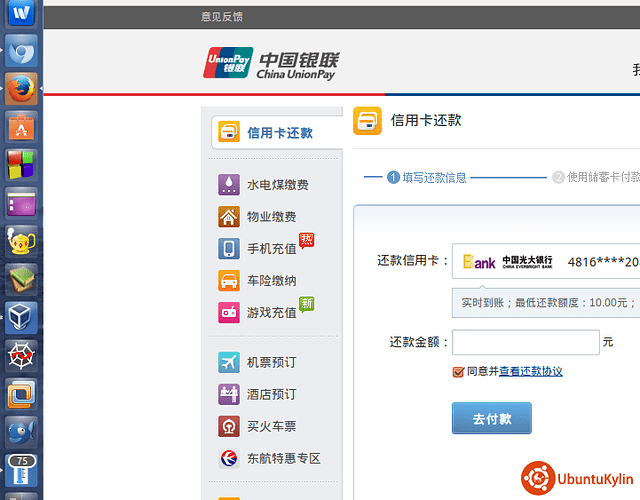Click the car icon for 车险缴纳
640x500 pixels.
tap(229, 280)
